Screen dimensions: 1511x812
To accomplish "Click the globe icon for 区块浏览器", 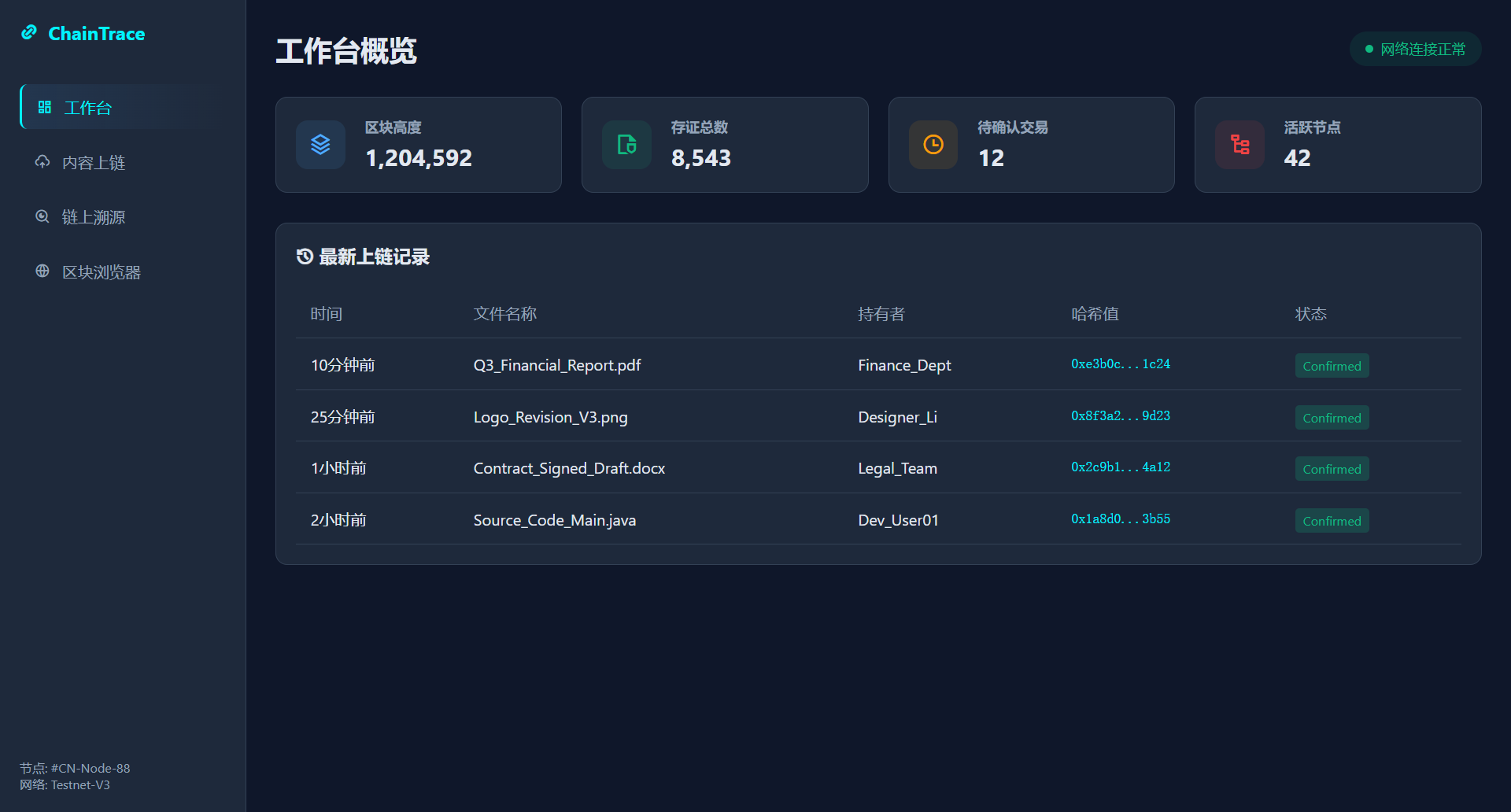I will pyautogui.click(x=42, y=271).
